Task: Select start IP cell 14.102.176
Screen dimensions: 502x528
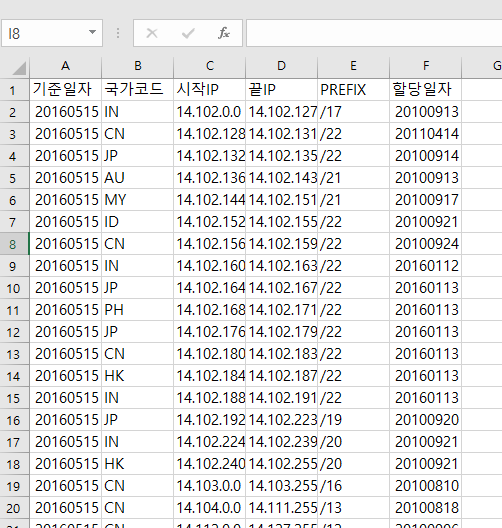Action: click(209, 332)
